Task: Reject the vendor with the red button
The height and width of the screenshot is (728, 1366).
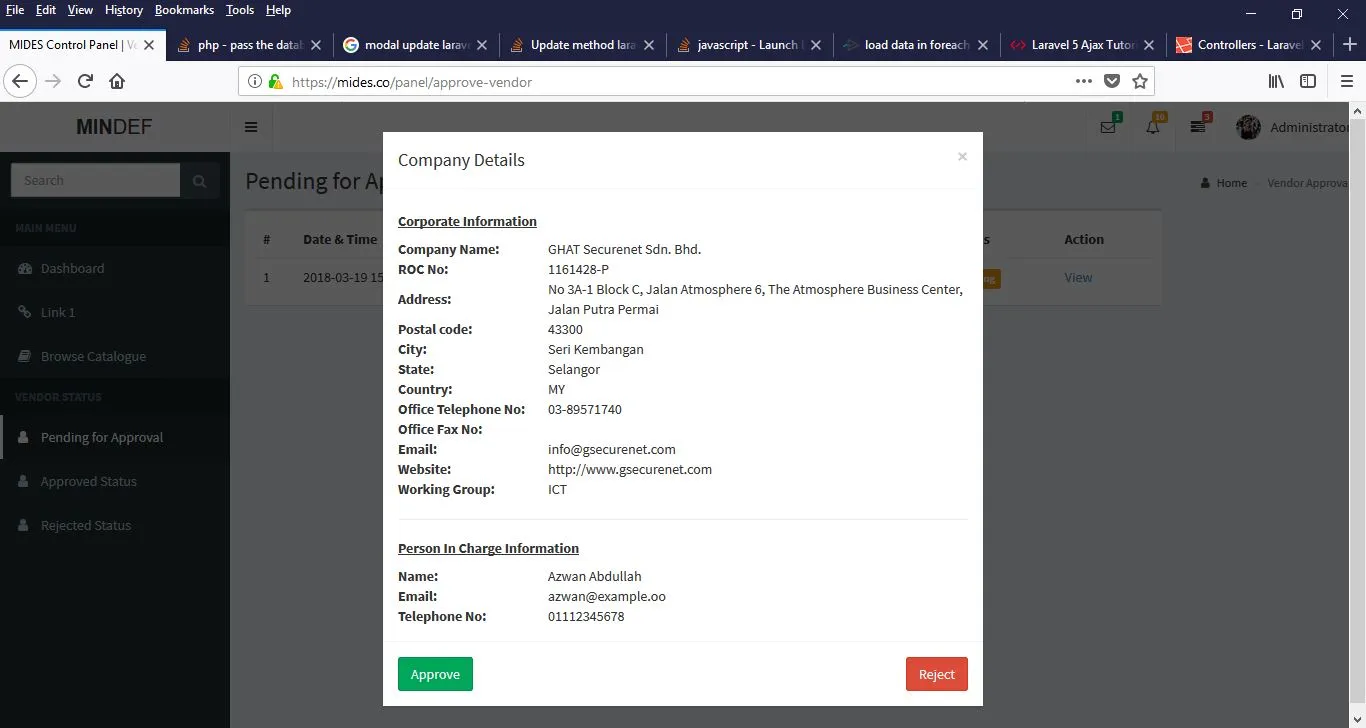Action: pyautogui.click(x=937, y=674)
